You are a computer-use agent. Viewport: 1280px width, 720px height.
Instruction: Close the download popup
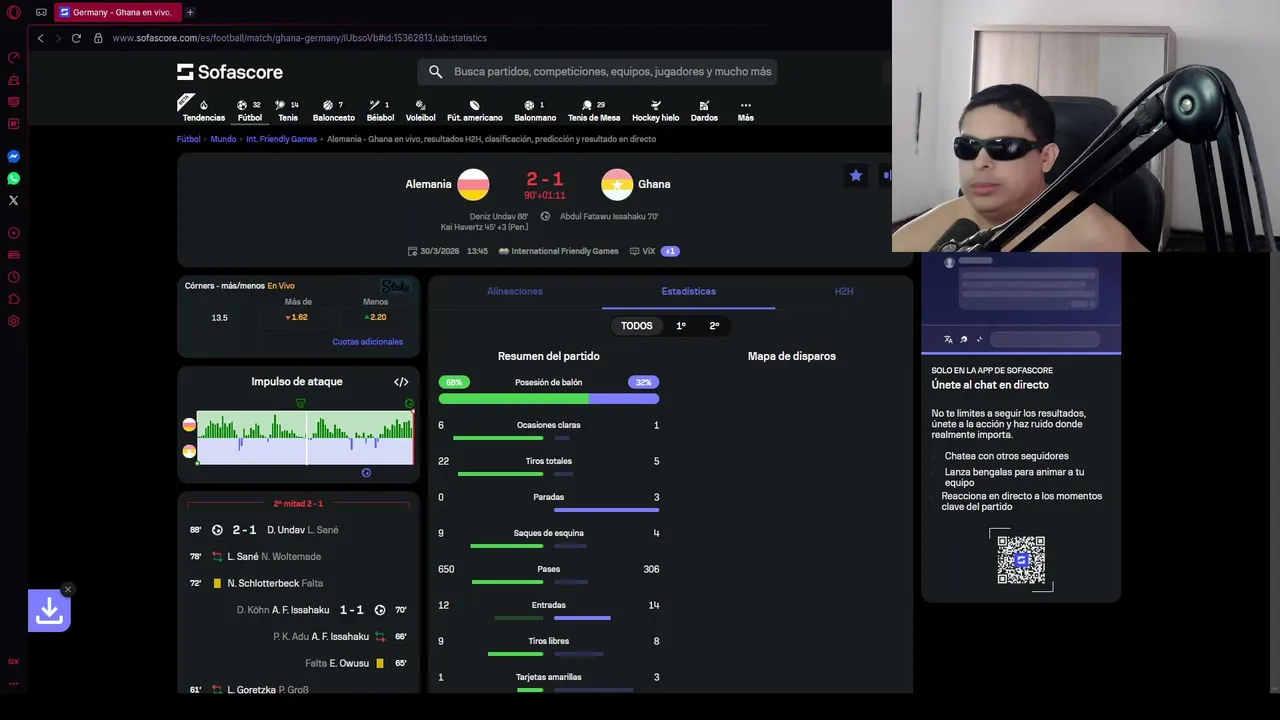[x=67, y=589]
